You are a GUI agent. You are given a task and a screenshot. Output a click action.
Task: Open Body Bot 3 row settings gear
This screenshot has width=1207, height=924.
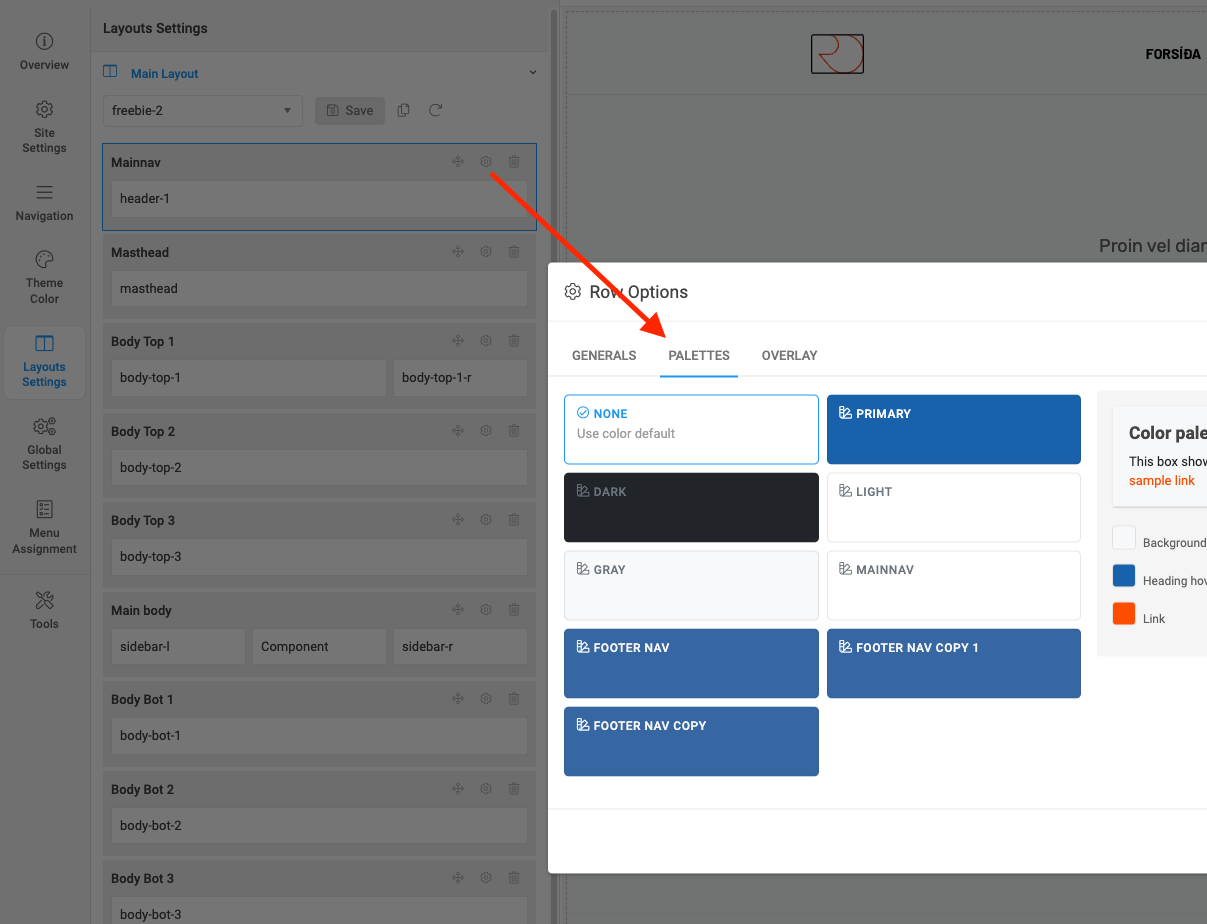point(486,878)
